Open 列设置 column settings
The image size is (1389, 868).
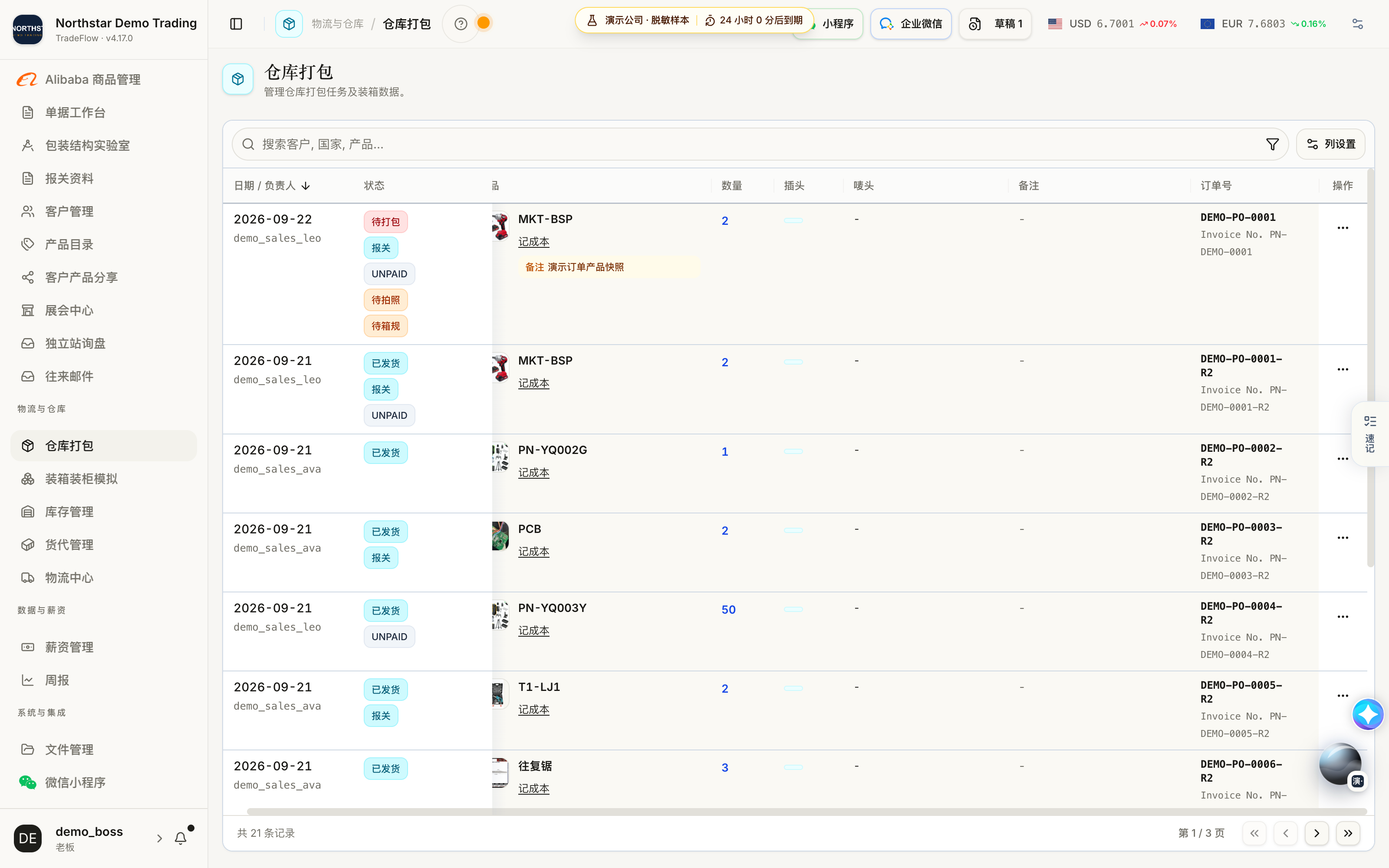(x=1330, y=144)
